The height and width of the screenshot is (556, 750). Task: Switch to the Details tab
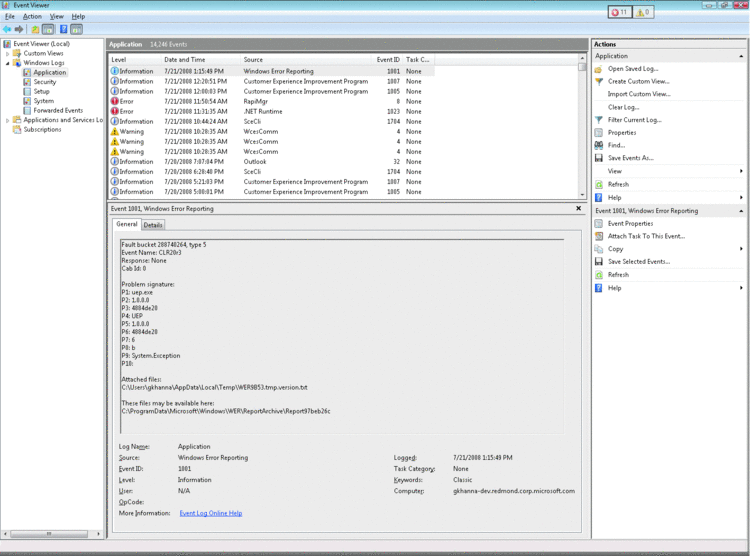tap(153, 225)
